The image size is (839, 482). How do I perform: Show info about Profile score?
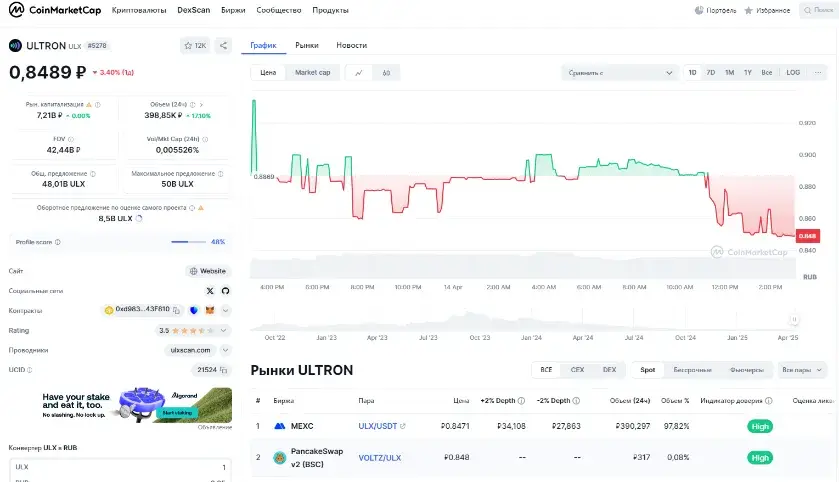58,242
